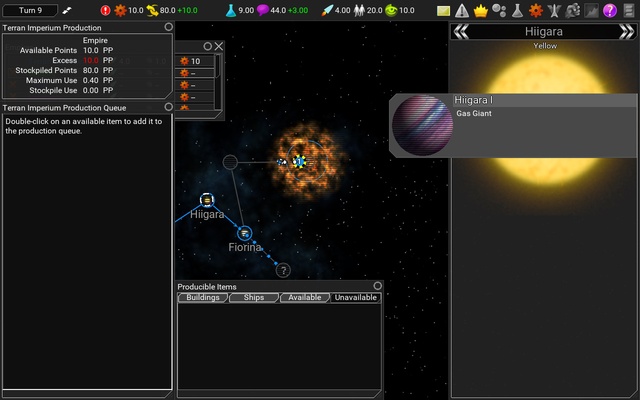Open production screen orange gear button
The width and height of the screenshot is (640, 400).
point(536,11)
